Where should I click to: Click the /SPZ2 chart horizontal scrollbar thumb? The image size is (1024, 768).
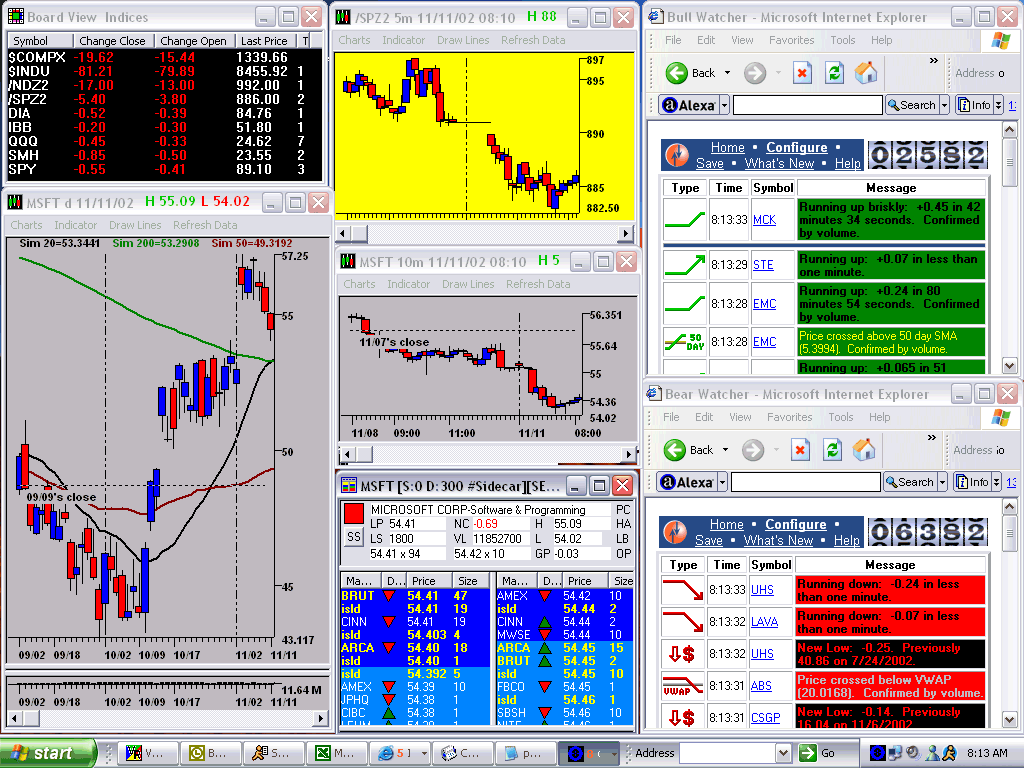pos(360,233)
